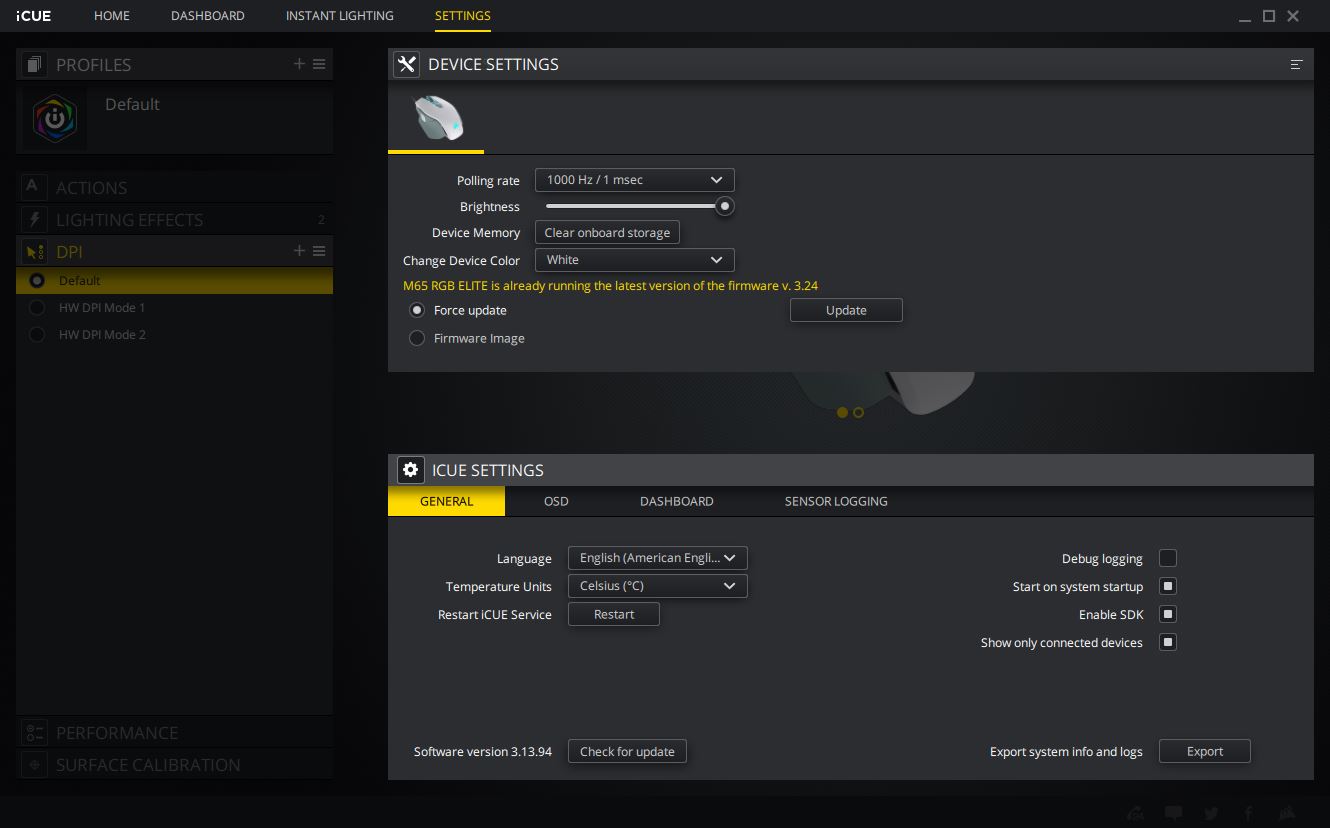This screenshot has height=828, width=1330.
Task: Select HW DPI Mode 1 entry
Action: (102, 308)
